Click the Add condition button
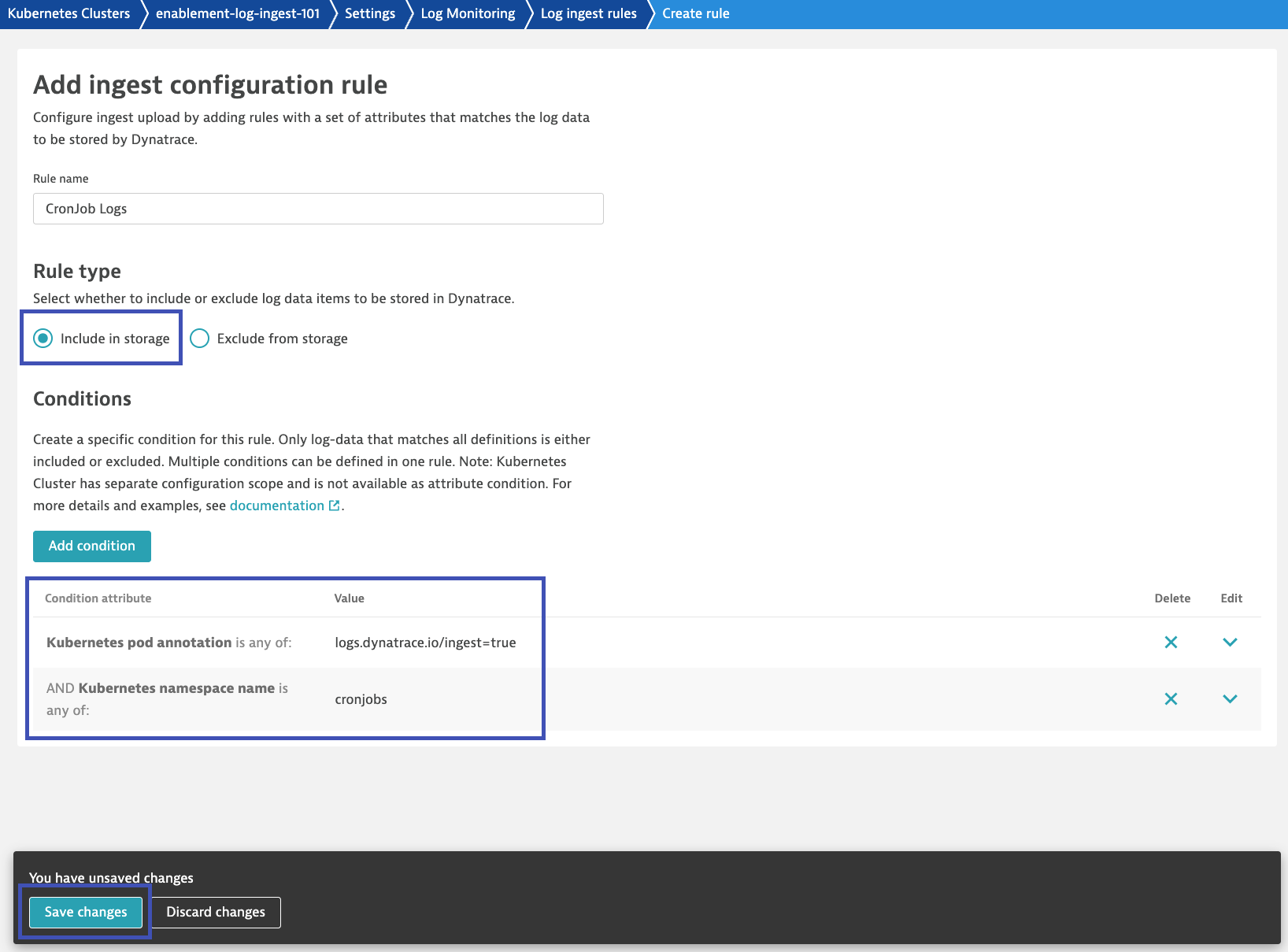 (x=92, y=546)
